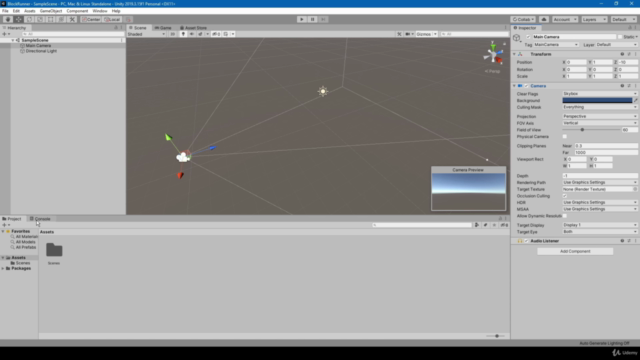This screenshot has height=360, width=640.
Task: Open the Collab dropdown
Action: 523,19
